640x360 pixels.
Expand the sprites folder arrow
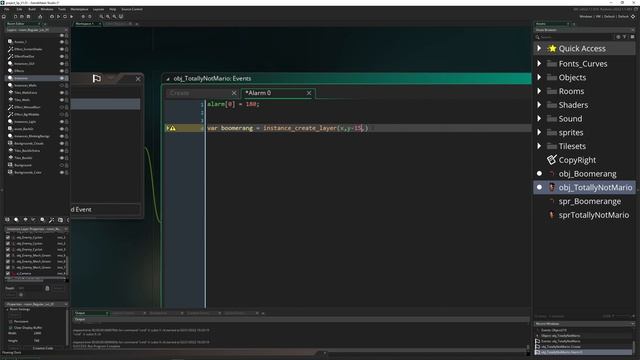[539, 132]
